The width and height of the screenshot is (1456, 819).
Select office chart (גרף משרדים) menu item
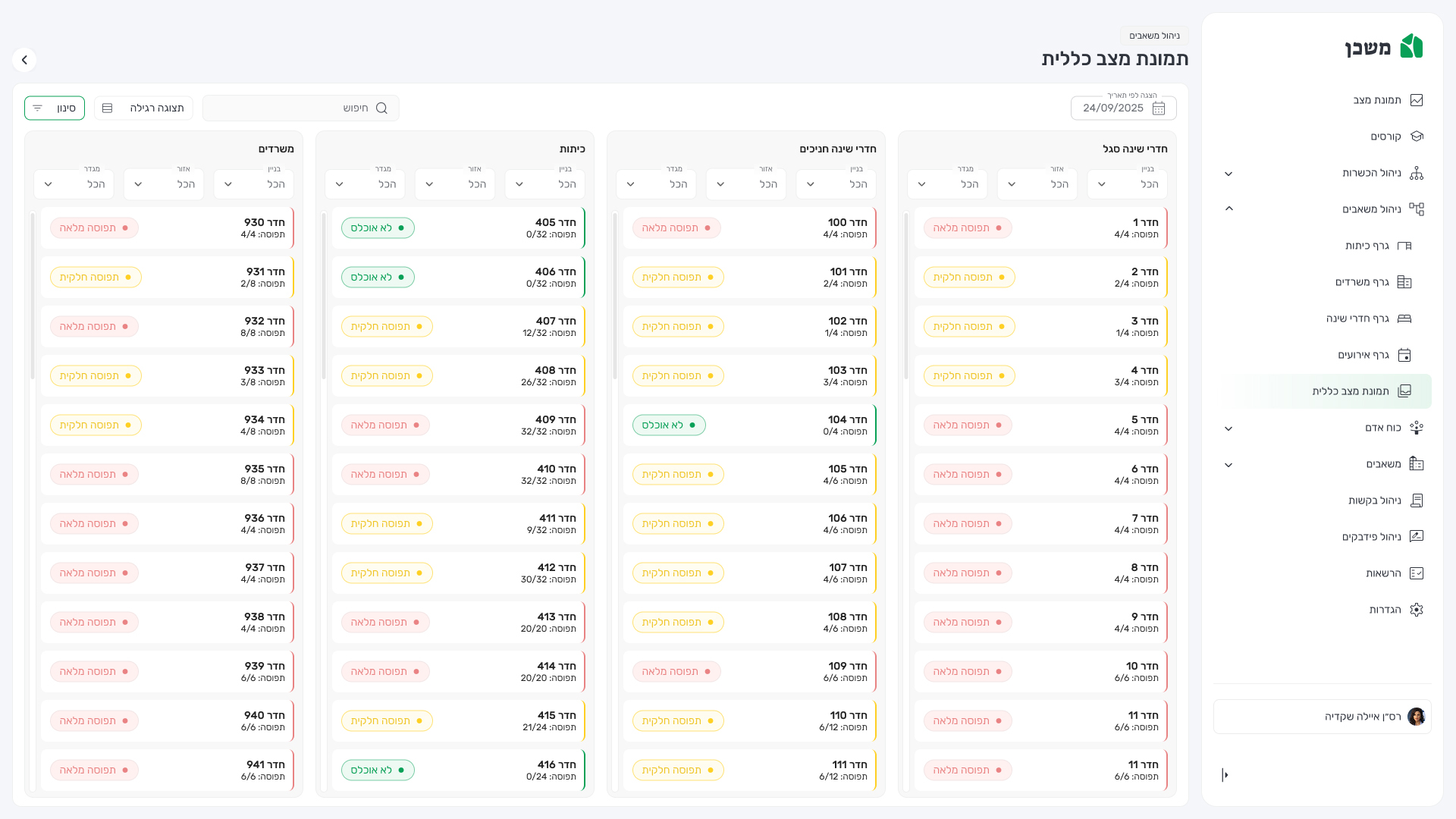tap(1362, 282)
